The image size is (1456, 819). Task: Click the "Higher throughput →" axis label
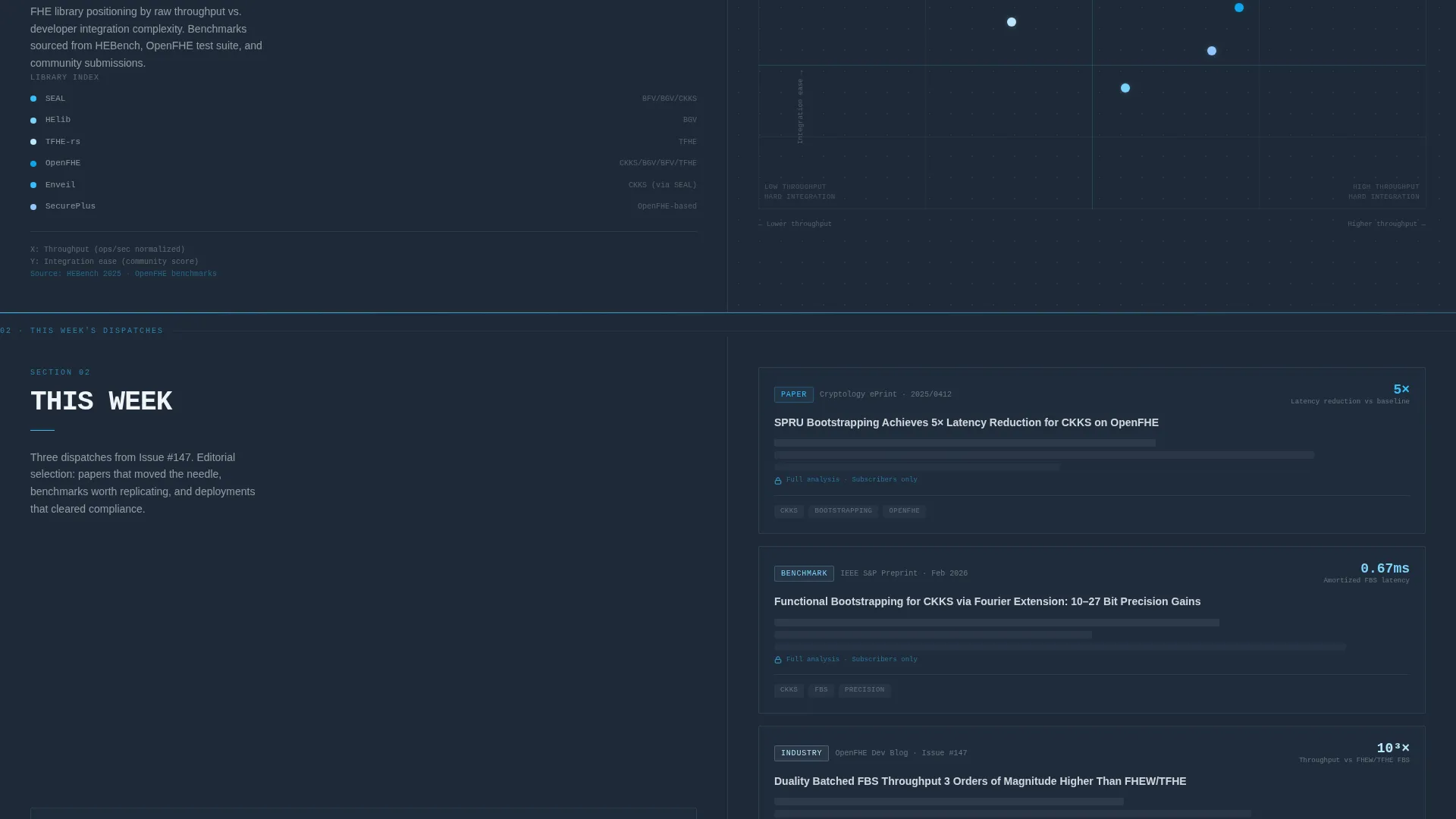pyautogui.click(x=1386, y=224)
